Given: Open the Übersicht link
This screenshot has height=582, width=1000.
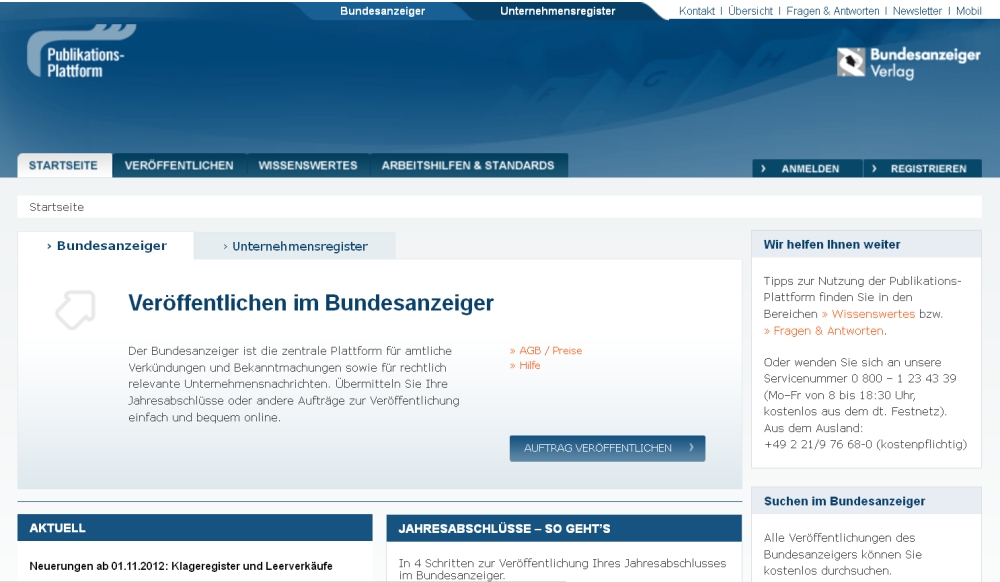Looking at the screenshot, I should tap(750, 11).
